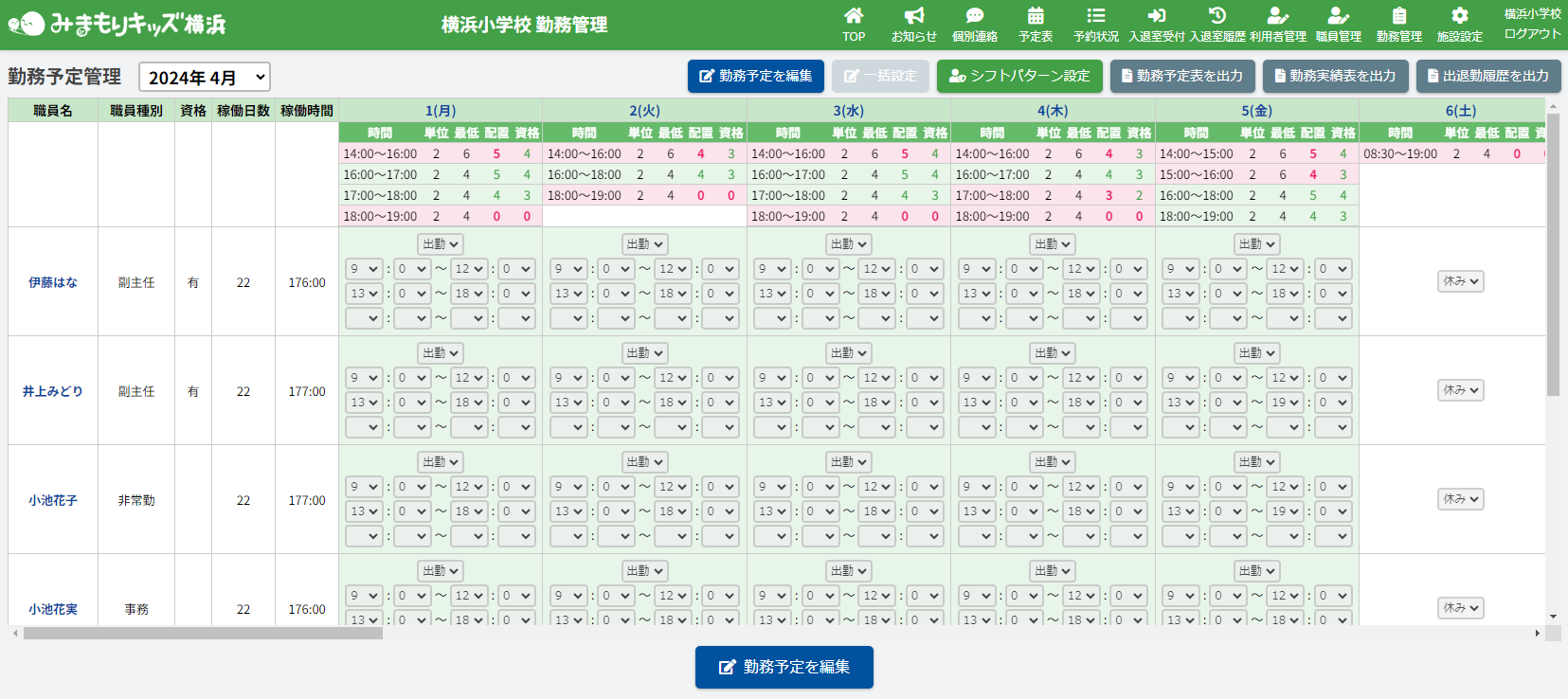Screen dimensions: 1568x699
Task: Open 井上みどり's 休み dropdown on 6(土)
Action: pyautogui.click(x=1460, y=390)
